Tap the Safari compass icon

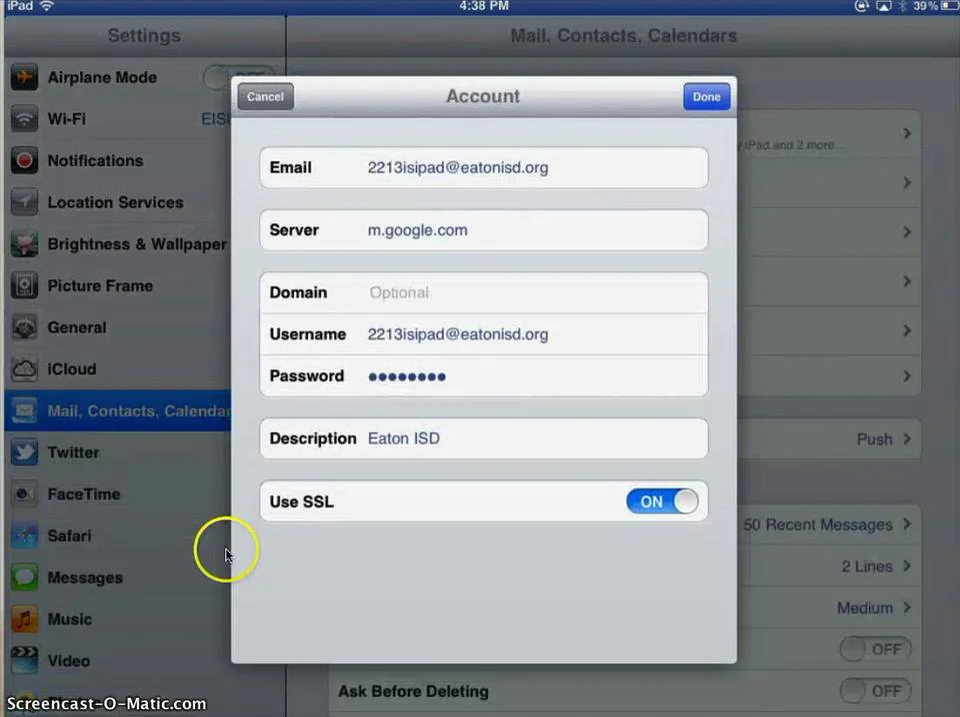(x=24, y=535)
